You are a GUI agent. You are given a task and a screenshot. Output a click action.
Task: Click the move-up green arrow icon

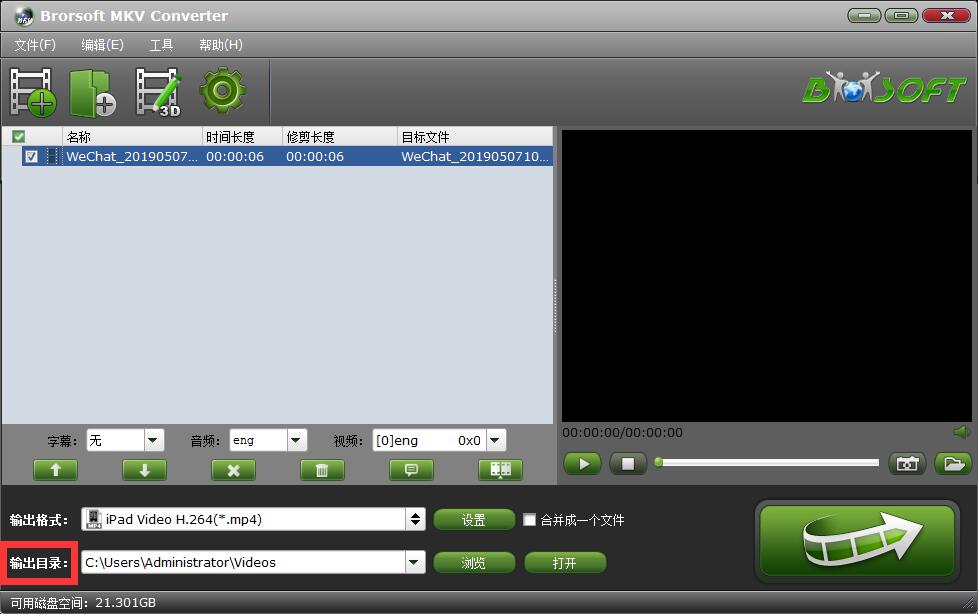[55, 470]
